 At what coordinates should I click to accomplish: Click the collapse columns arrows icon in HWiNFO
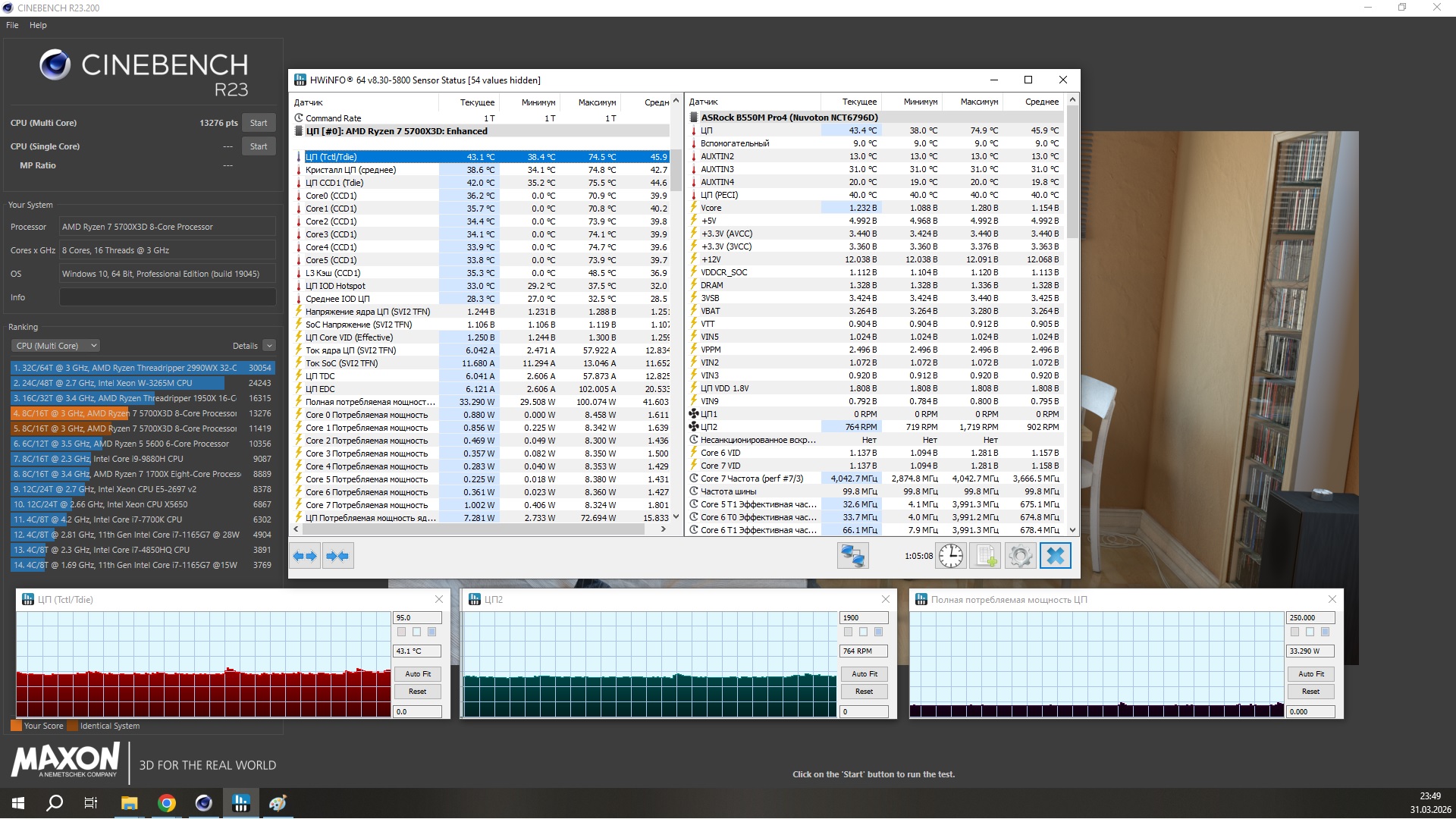coord(337,556)
